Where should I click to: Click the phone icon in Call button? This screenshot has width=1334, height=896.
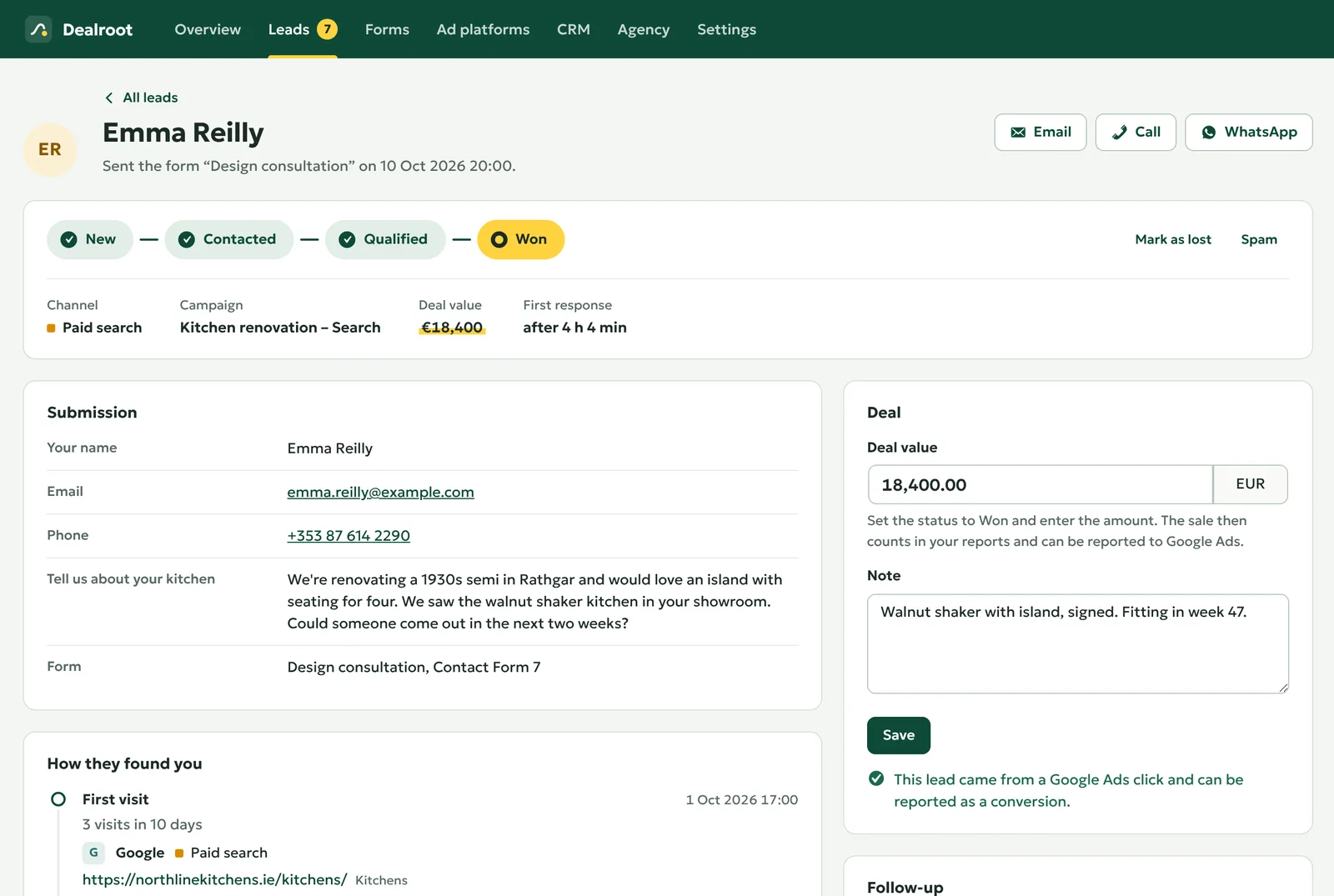point(1120,132)
